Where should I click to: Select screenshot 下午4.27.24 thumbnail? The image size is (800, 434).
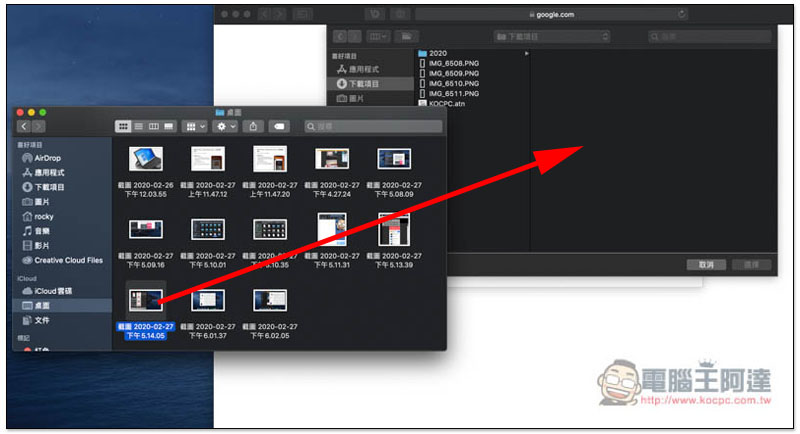point(332,159)
